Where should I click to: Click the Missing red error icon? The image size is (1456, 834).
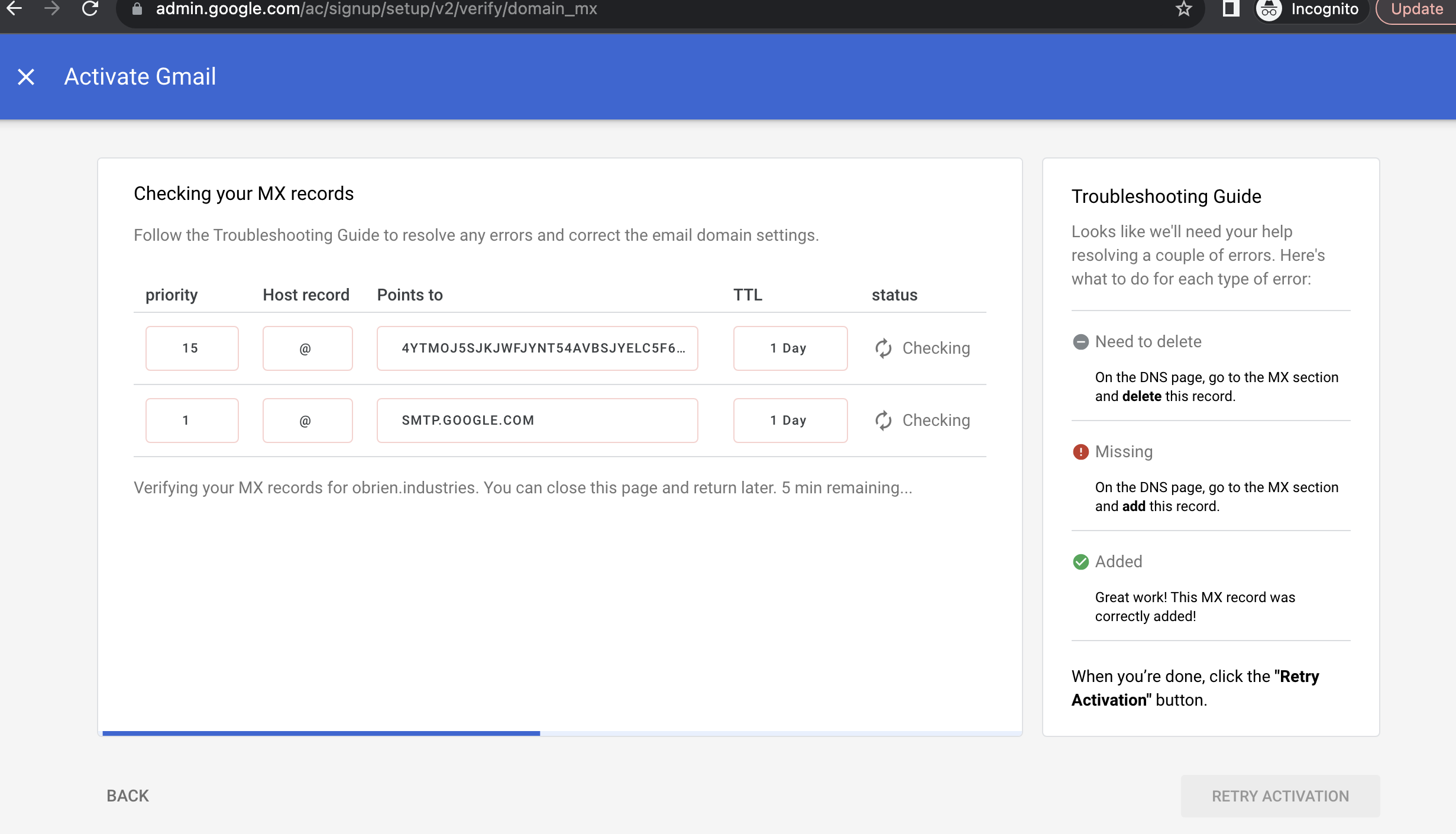[1081, 451]
